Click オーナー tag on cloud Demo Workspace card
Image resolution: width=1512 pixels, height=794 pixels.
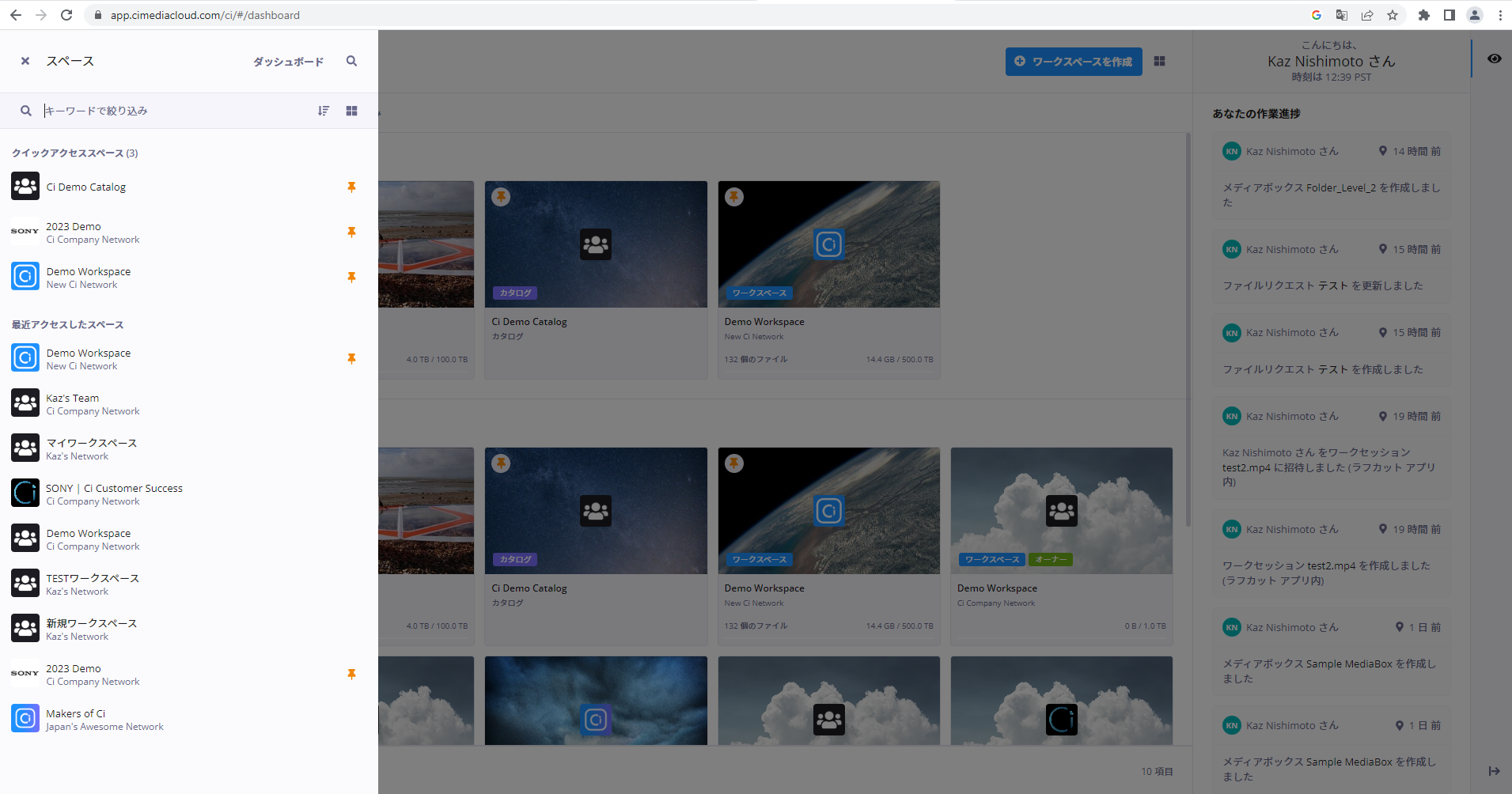(1051, 559)
